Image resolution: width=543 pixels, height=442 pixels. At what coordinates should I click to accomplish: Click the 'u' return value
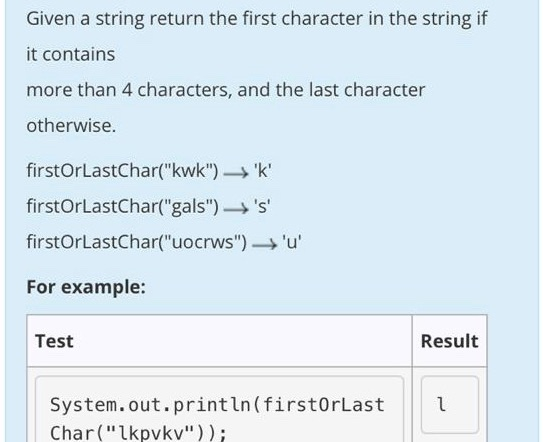click(x=292, y=242)
